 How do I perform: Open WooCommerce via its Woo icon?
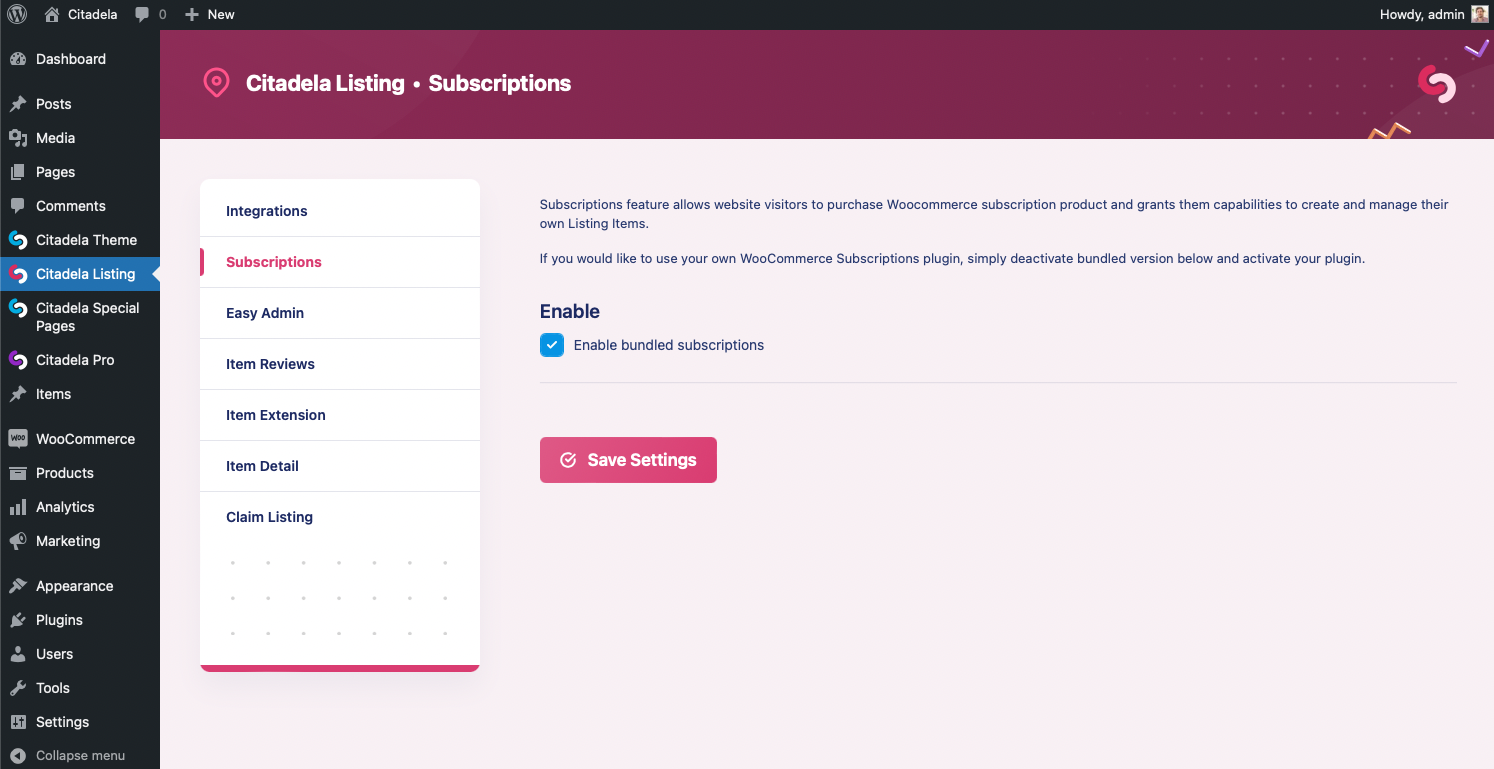tap(17, 439)
